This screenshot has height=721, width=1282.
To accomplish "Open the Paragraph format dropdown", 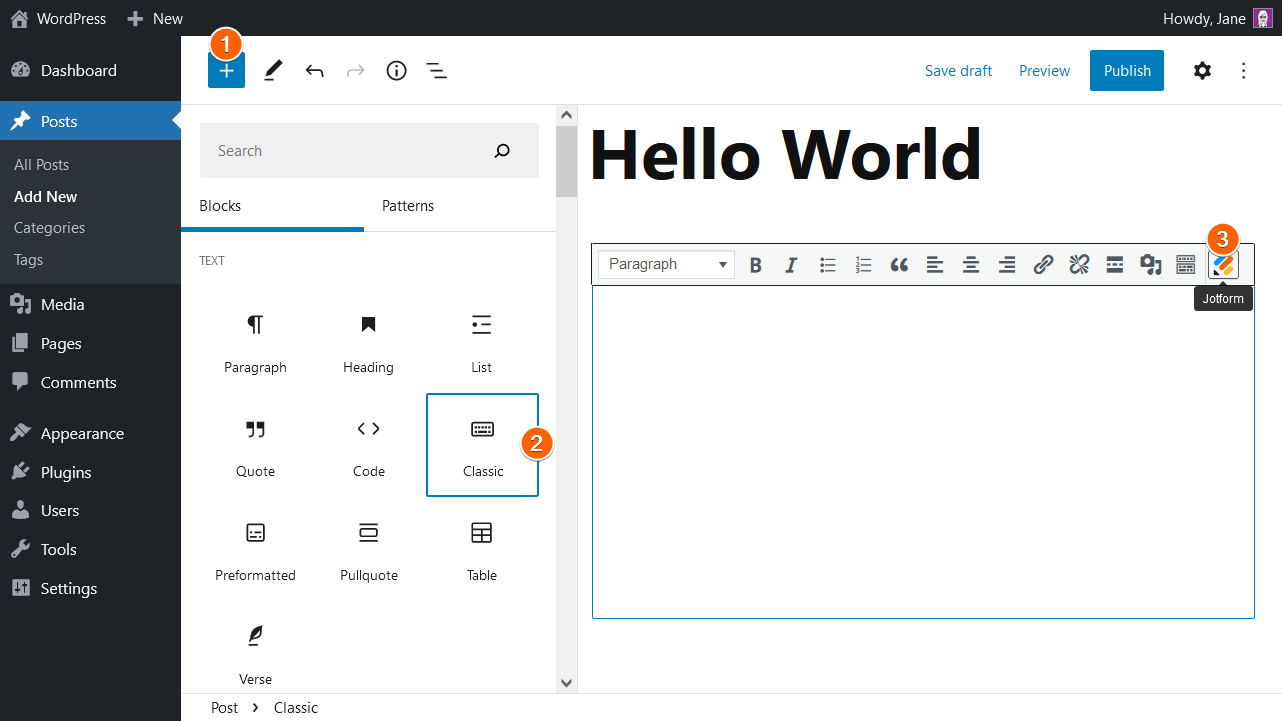I will pyautogui.click(x=666, y=265).
